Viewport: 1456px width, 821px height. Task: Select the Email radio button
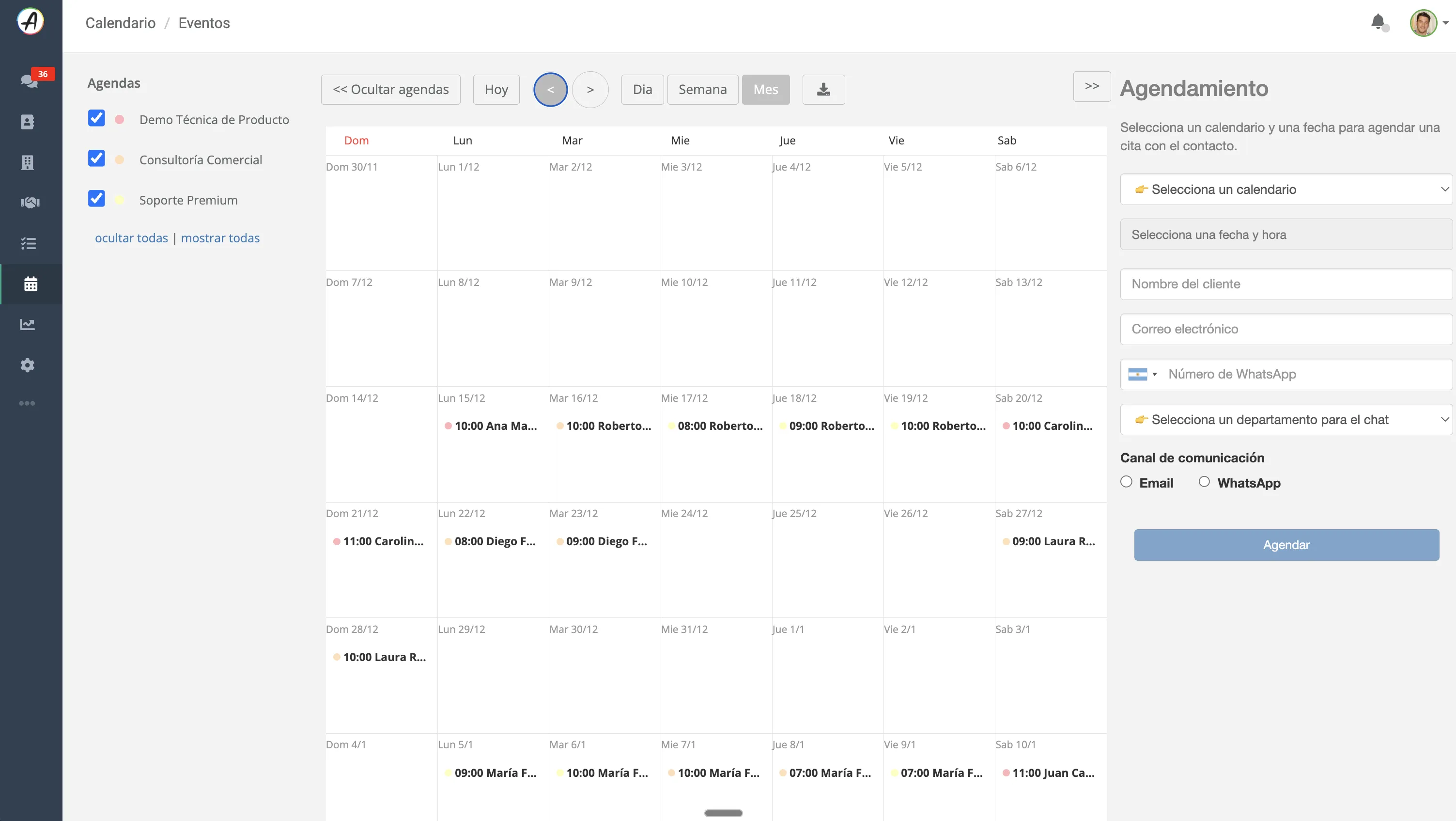tap(1127, 482)
